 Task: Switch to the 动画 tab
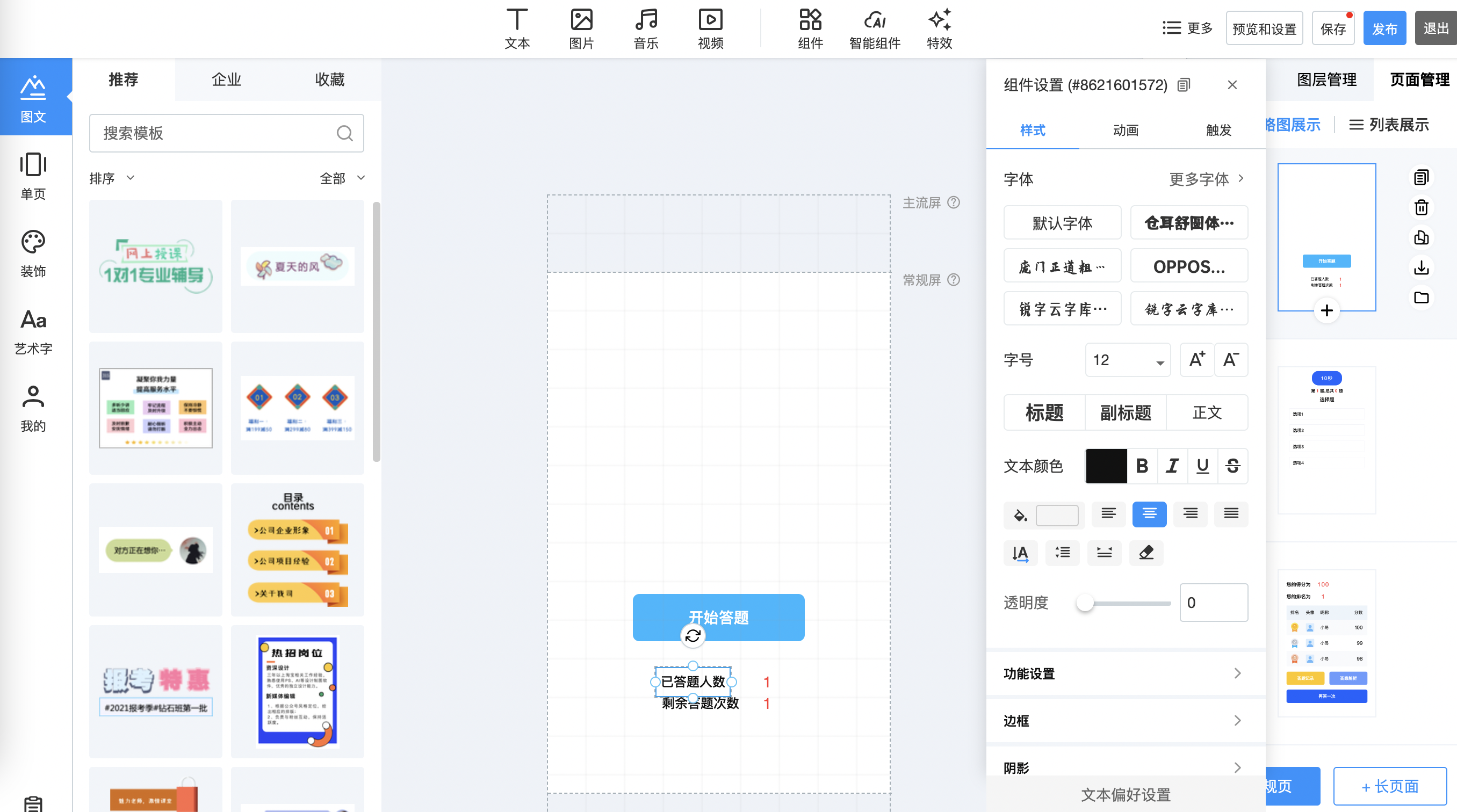[1125, 130]
